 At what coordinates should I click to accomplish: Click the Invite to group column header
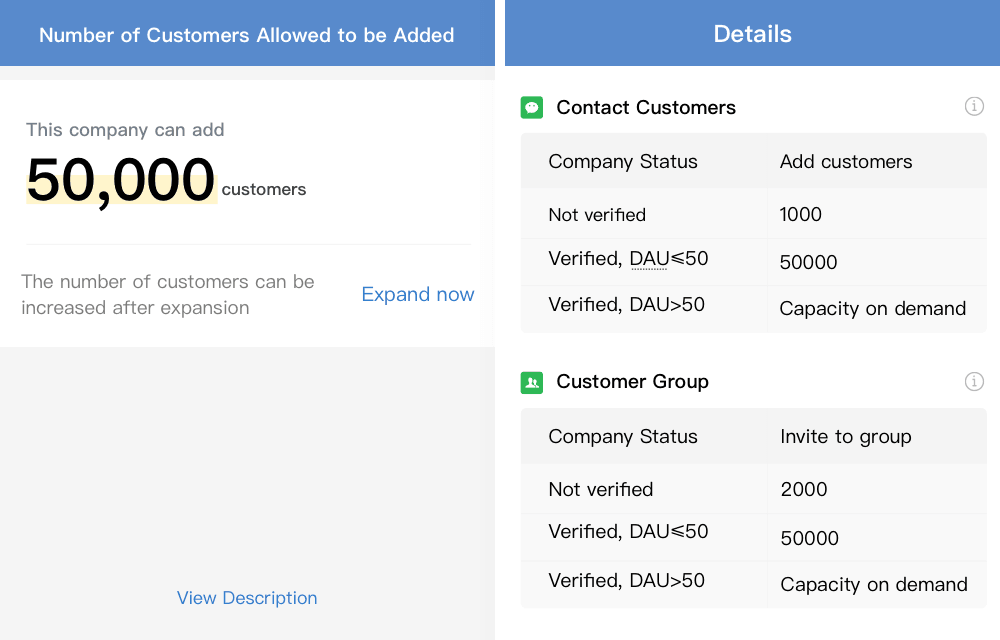pos(846,437)
